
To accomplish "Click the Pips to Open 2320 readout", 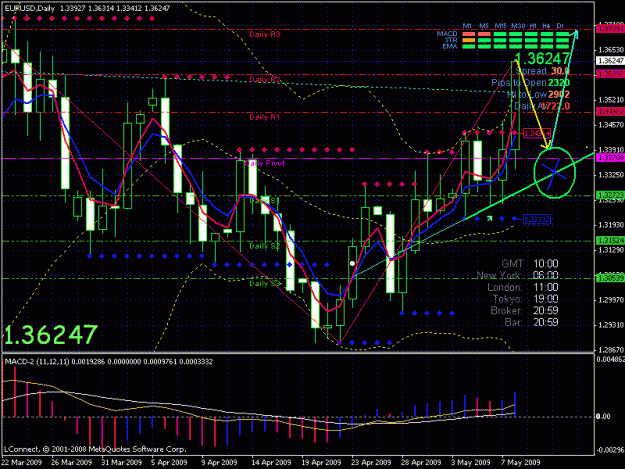I will tap(531, 83).
